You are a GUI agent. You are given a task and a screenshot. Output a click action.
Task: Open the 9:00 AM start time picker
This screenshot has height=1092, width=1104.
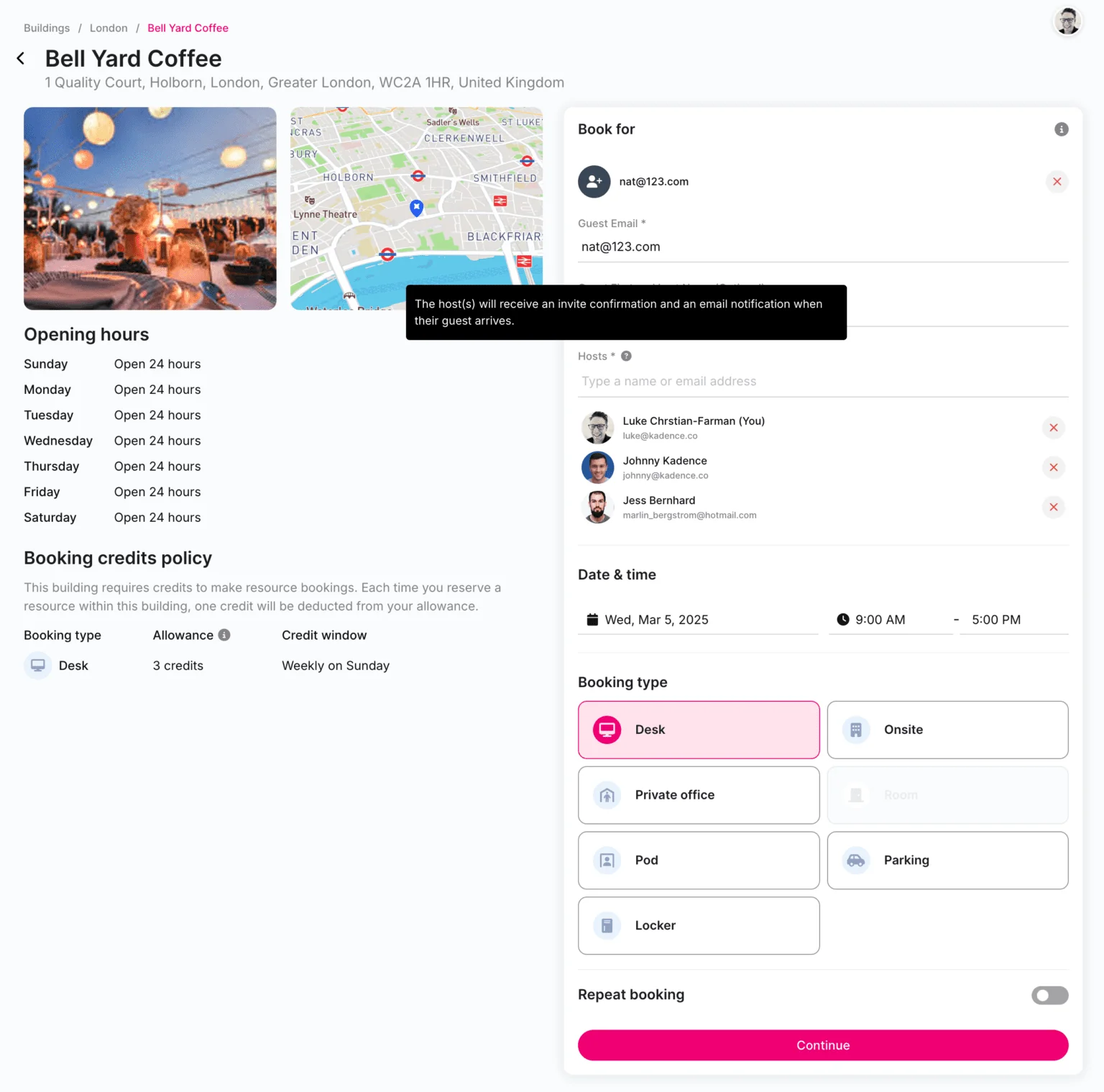coord(891,620)
